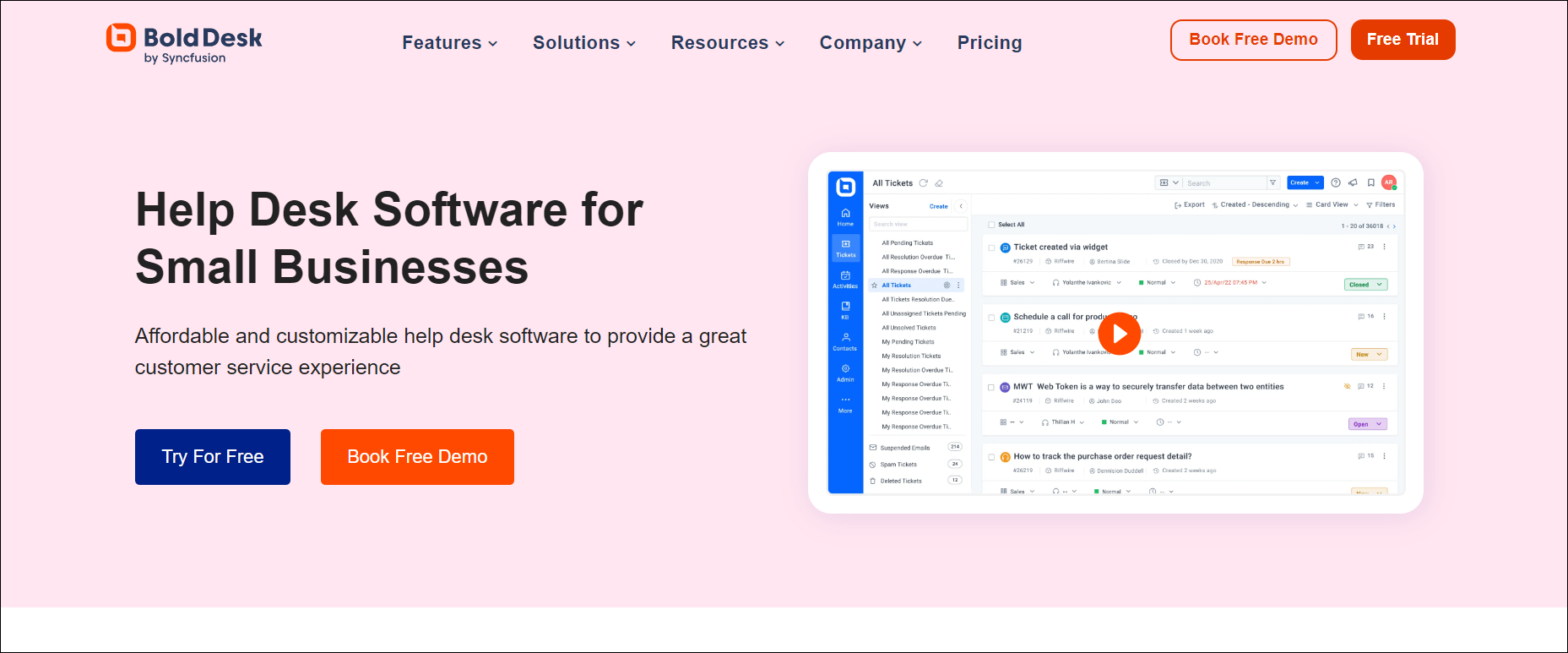
Task: Click the Free Trial button
Action: click(x=1403, y=40)
